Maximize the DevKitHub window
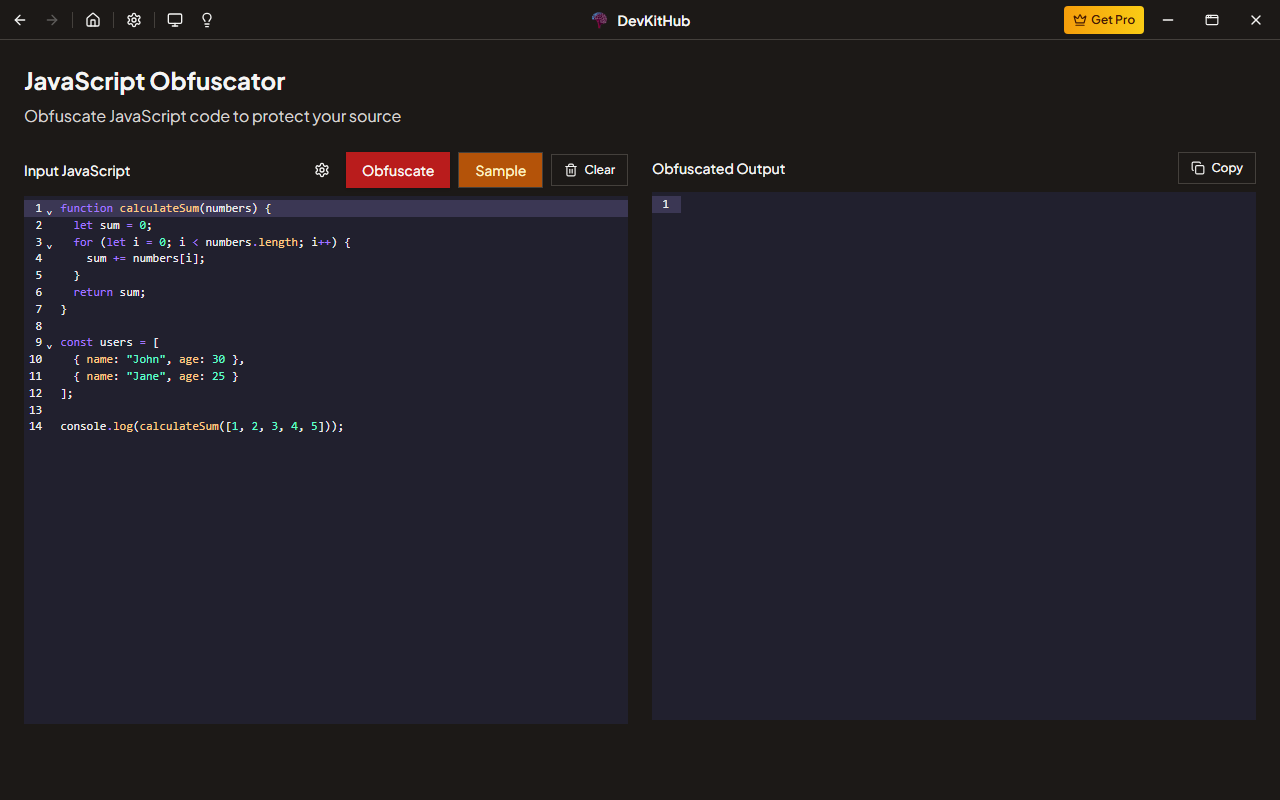1280x800 pixels. [x=1211, y=20]
